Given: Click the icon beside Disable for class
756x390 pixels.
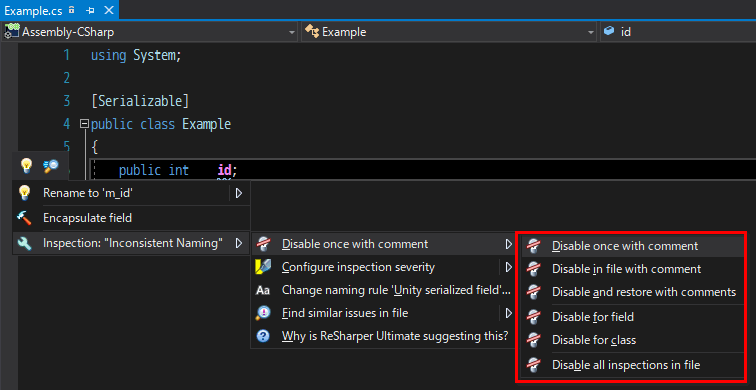Looking at the screenshot, I should pos(533,340).
